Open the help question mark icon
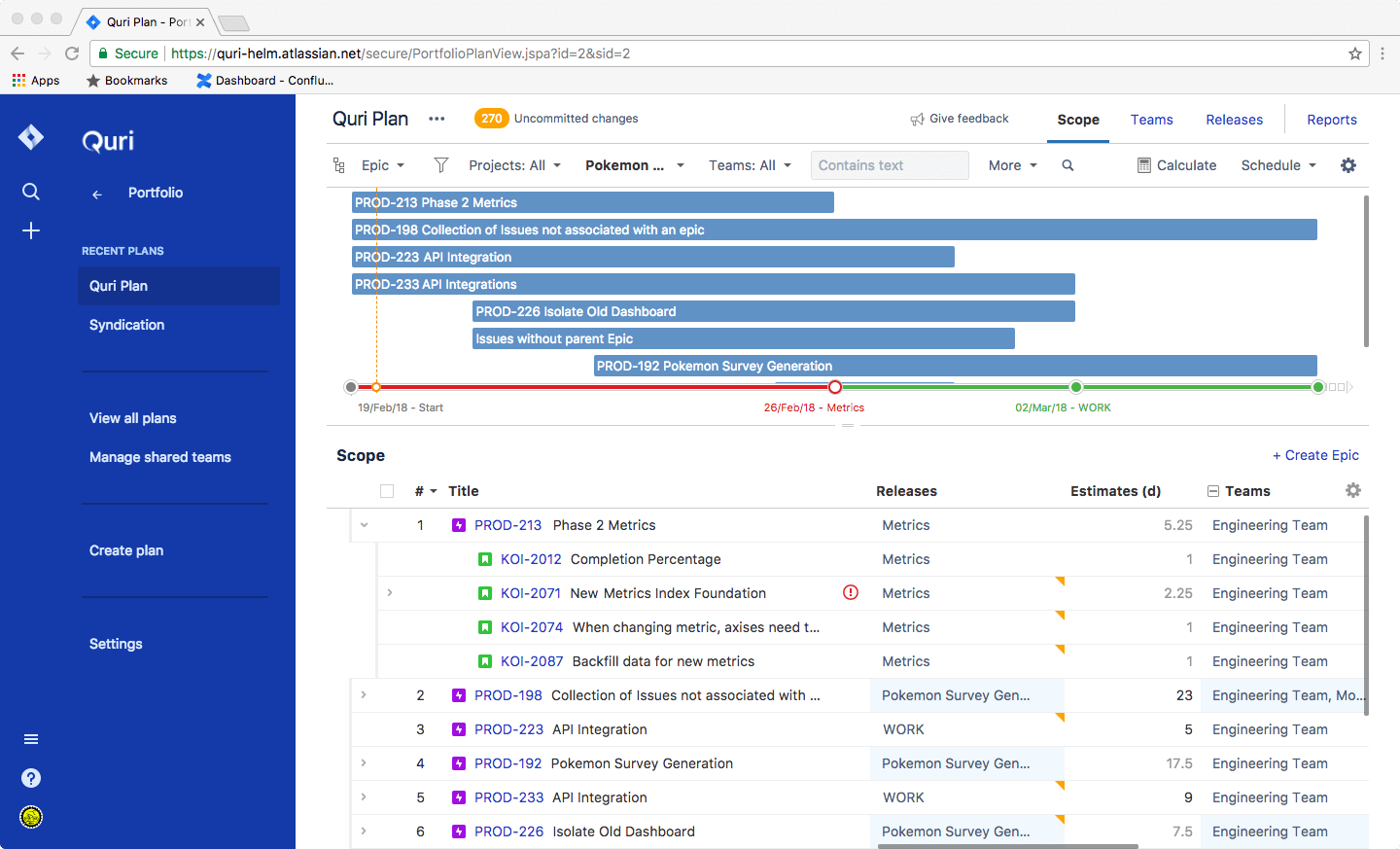1400x849 pixels. tap(31, 778)
